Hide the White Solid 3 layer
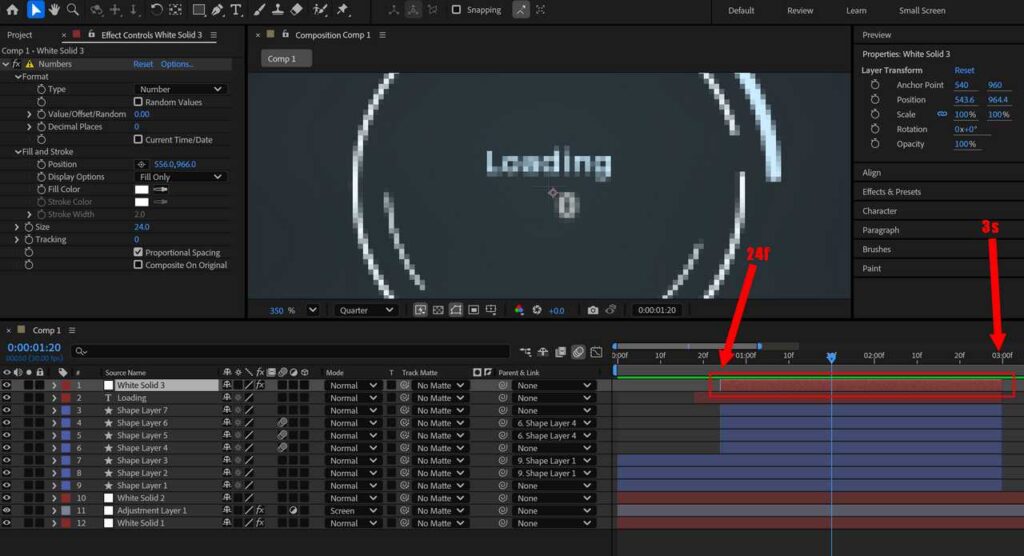The height and width of the screenshot is (556, 1024). click(7, 385)
